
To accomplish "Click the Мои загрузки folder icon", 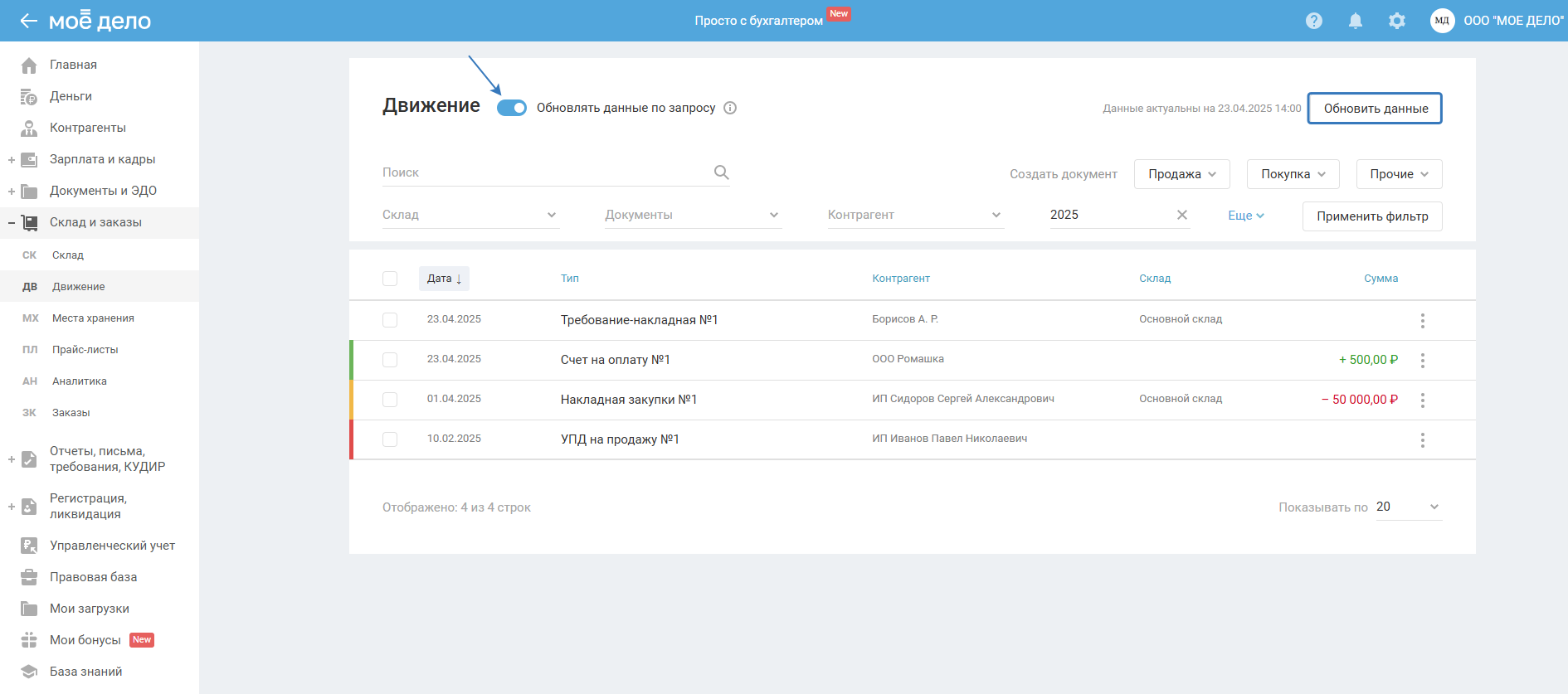I will tap(29, 609).
